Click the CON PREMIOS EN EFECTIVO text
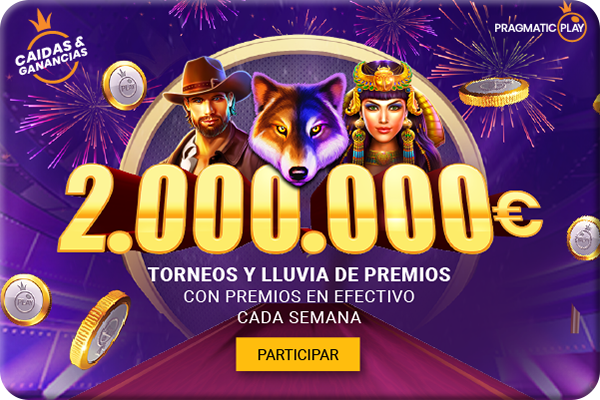Screen dimensions: 600x400 (299, 296)
